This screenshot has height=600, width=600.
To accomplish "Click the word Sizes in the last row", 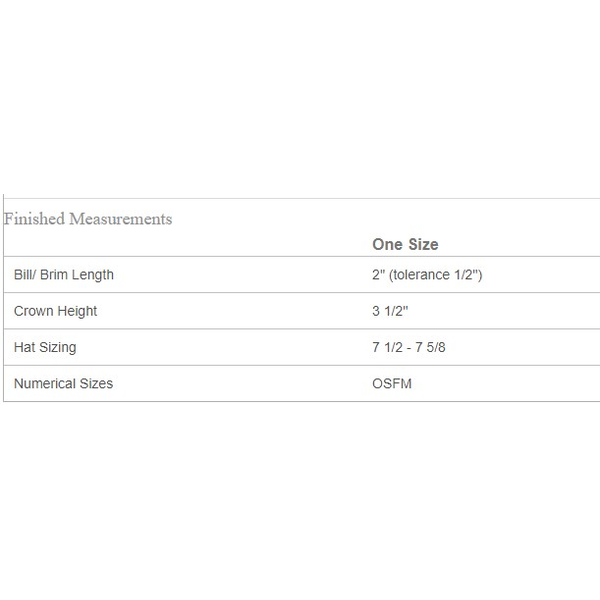I will tap(96, 383).
